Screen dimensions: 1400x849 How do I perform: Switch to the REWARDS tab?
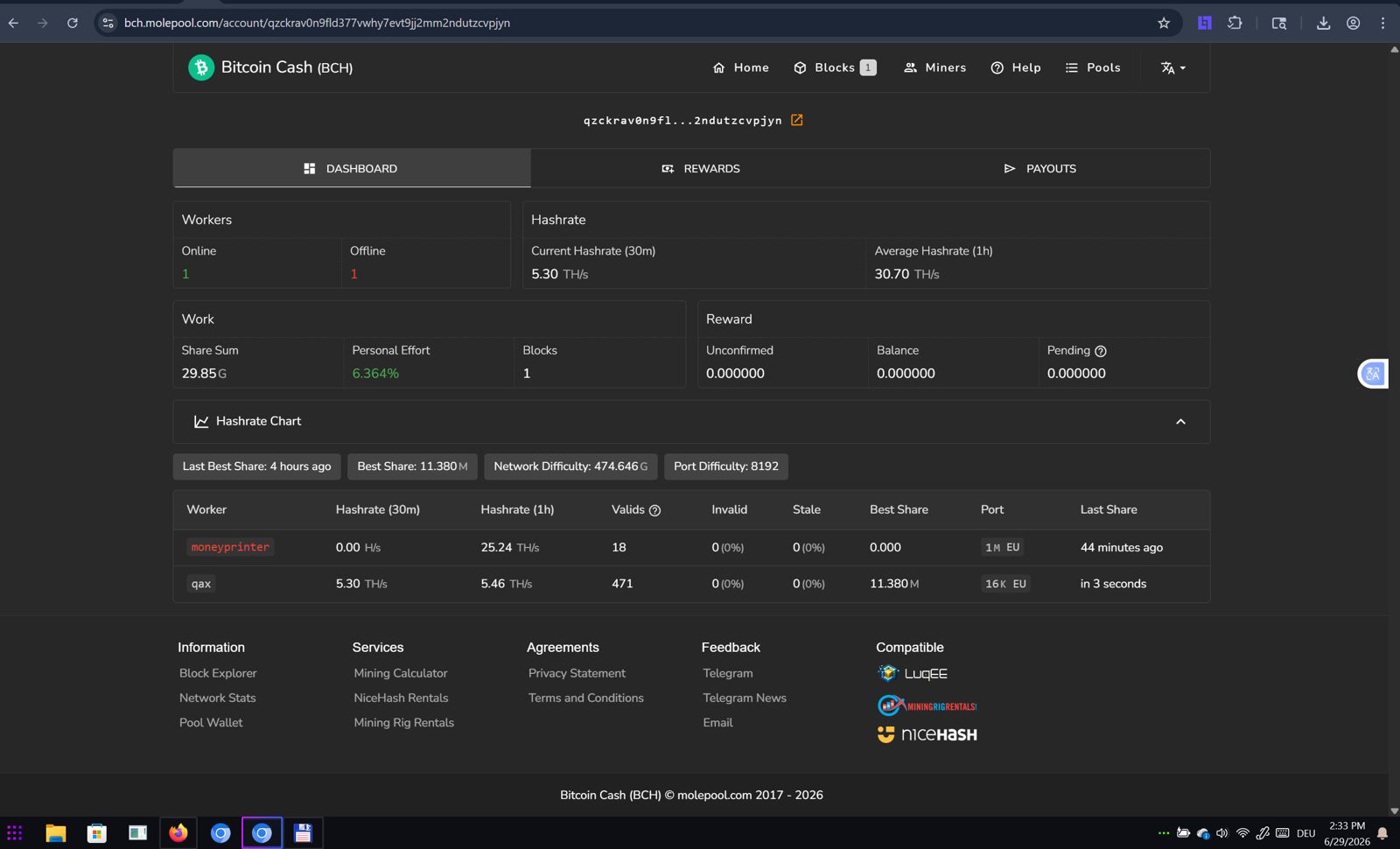click(701, 168)
